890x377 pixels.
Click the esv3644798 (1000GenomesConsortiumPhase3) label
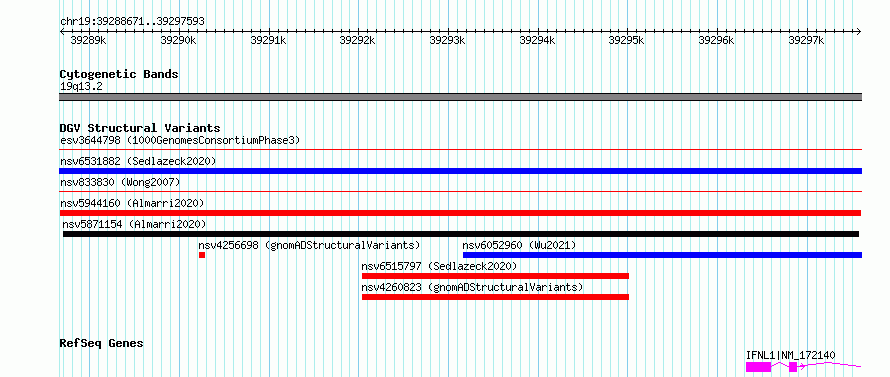coord(180,140)
